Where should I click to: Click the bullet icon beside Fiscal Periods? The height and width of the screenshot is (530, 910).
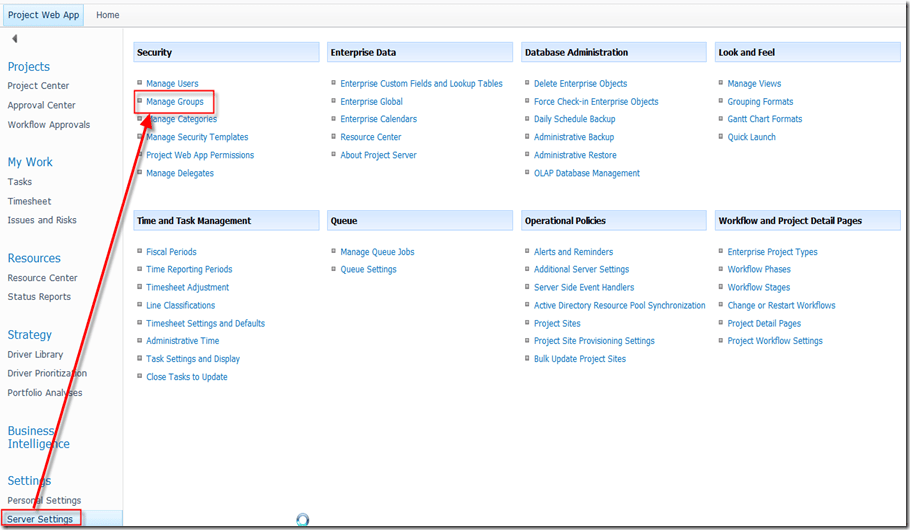pos(139,251)
